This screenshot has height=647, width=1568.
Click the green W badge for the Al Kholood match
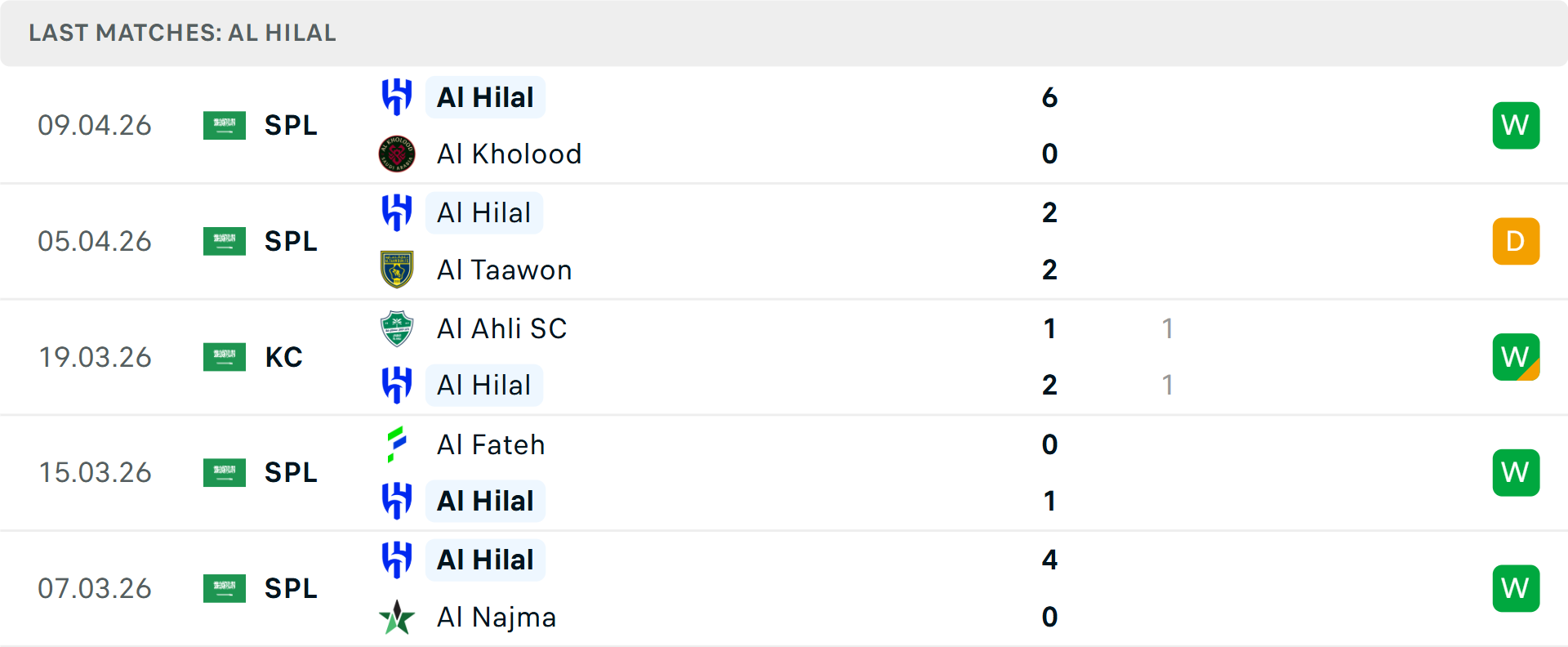pos(1516,125)
